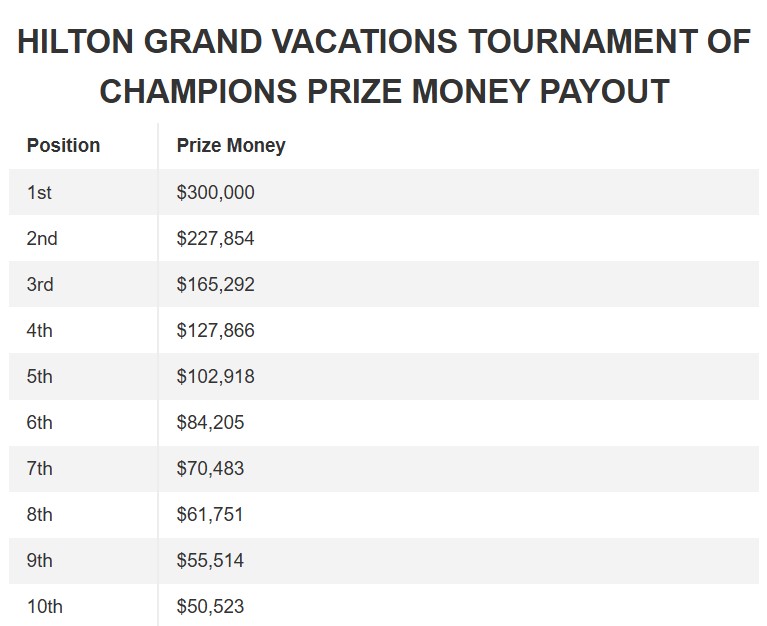The image size is (767, 626).
Task: Click the $300,000 prize amount
Action: click(215, 192)
